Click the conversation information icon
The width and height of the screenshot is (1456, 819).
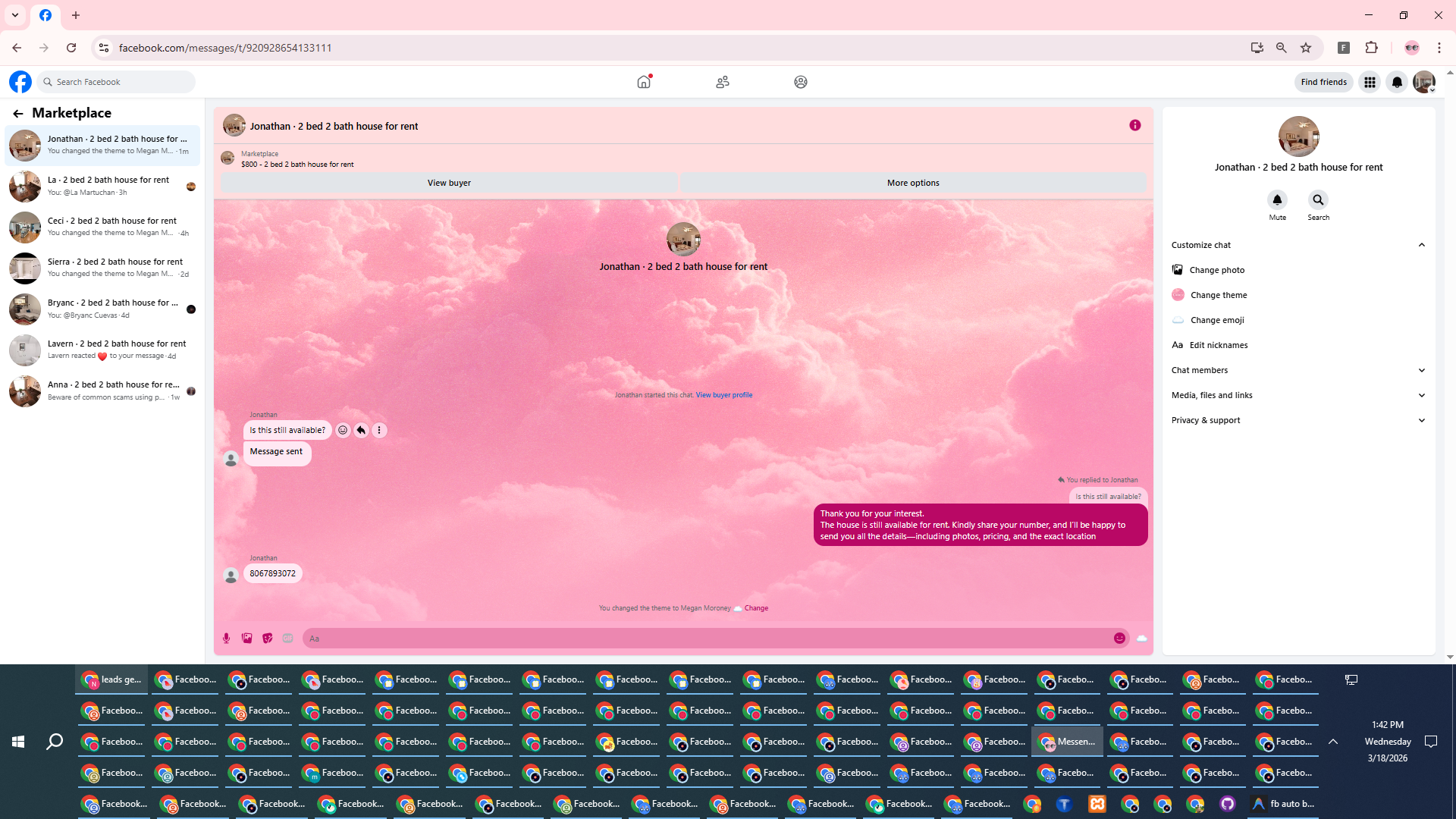coord(1134,125)
